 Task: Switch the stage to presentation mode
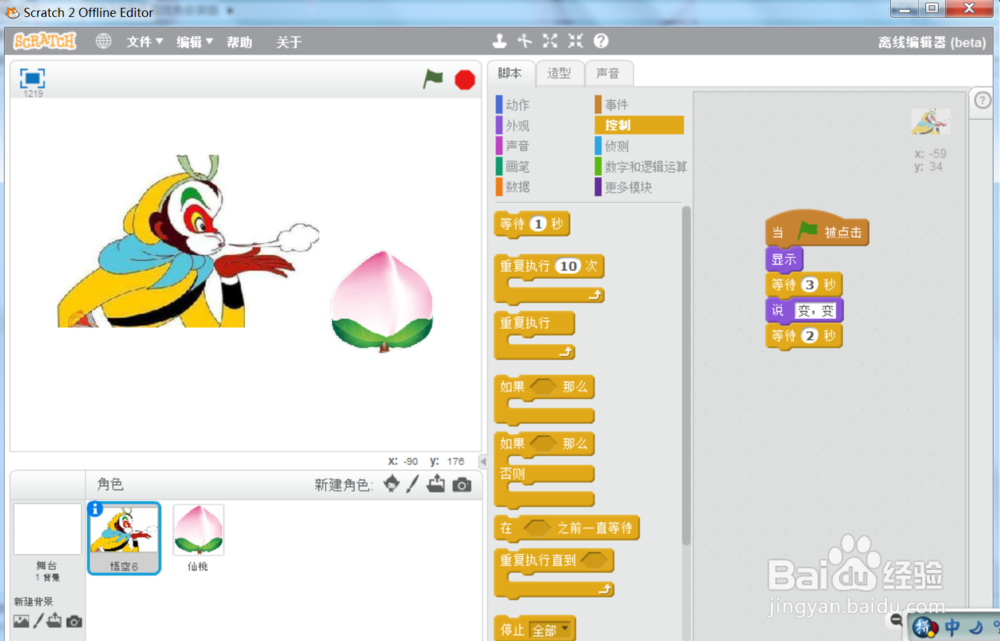[x=33, y=78]
